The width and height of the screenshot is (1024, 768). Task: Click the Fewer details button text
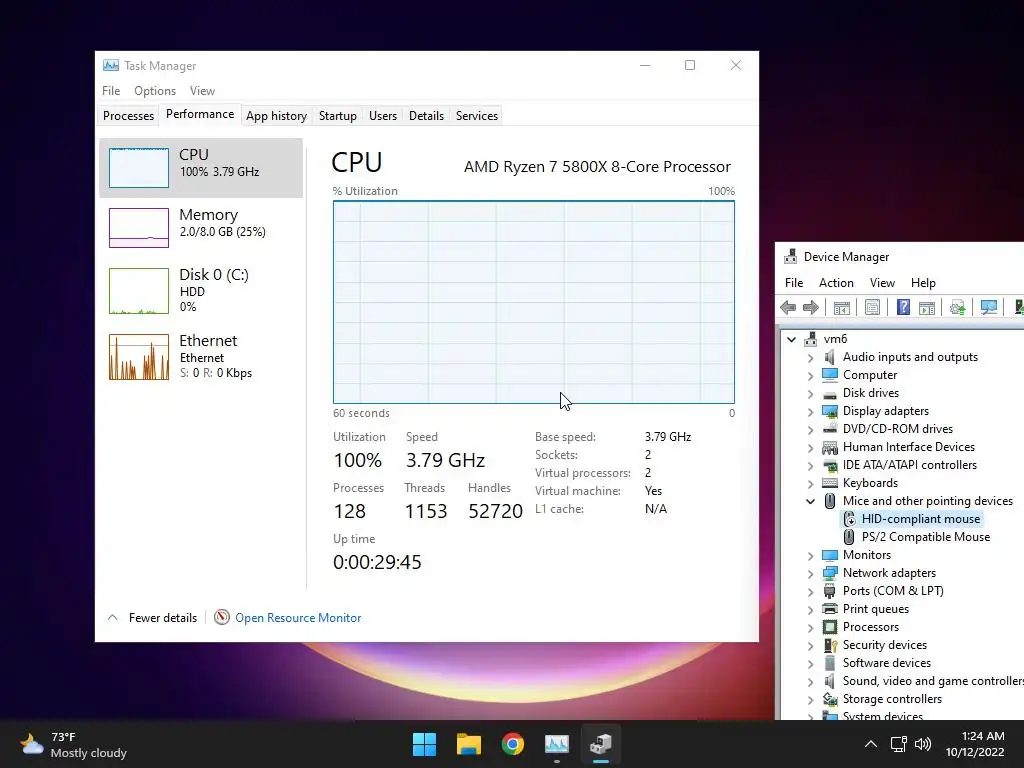tap(163, 618)
